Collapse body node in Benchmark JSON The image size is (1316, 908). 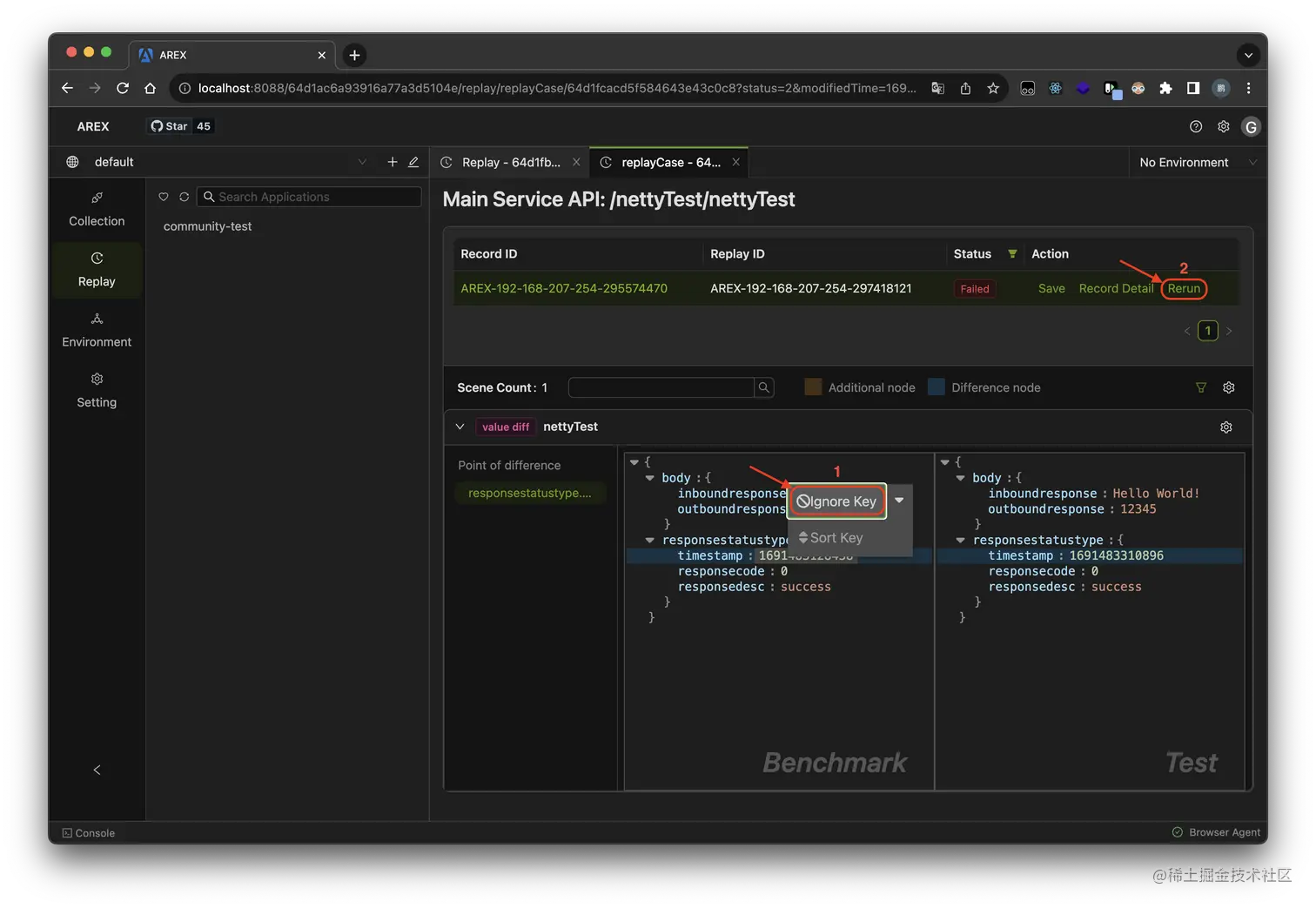[649, 478]
